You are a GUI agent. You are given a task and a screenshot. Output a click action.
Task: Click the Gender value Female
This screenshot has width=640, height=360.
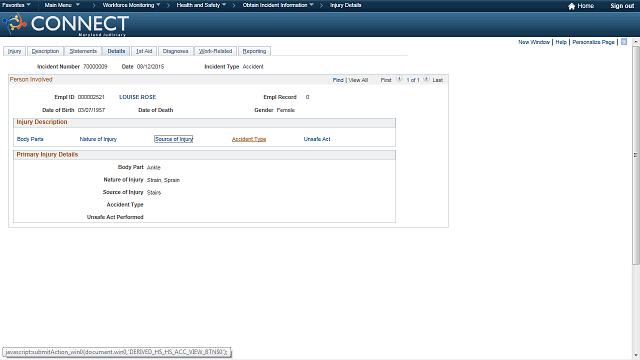286,110
